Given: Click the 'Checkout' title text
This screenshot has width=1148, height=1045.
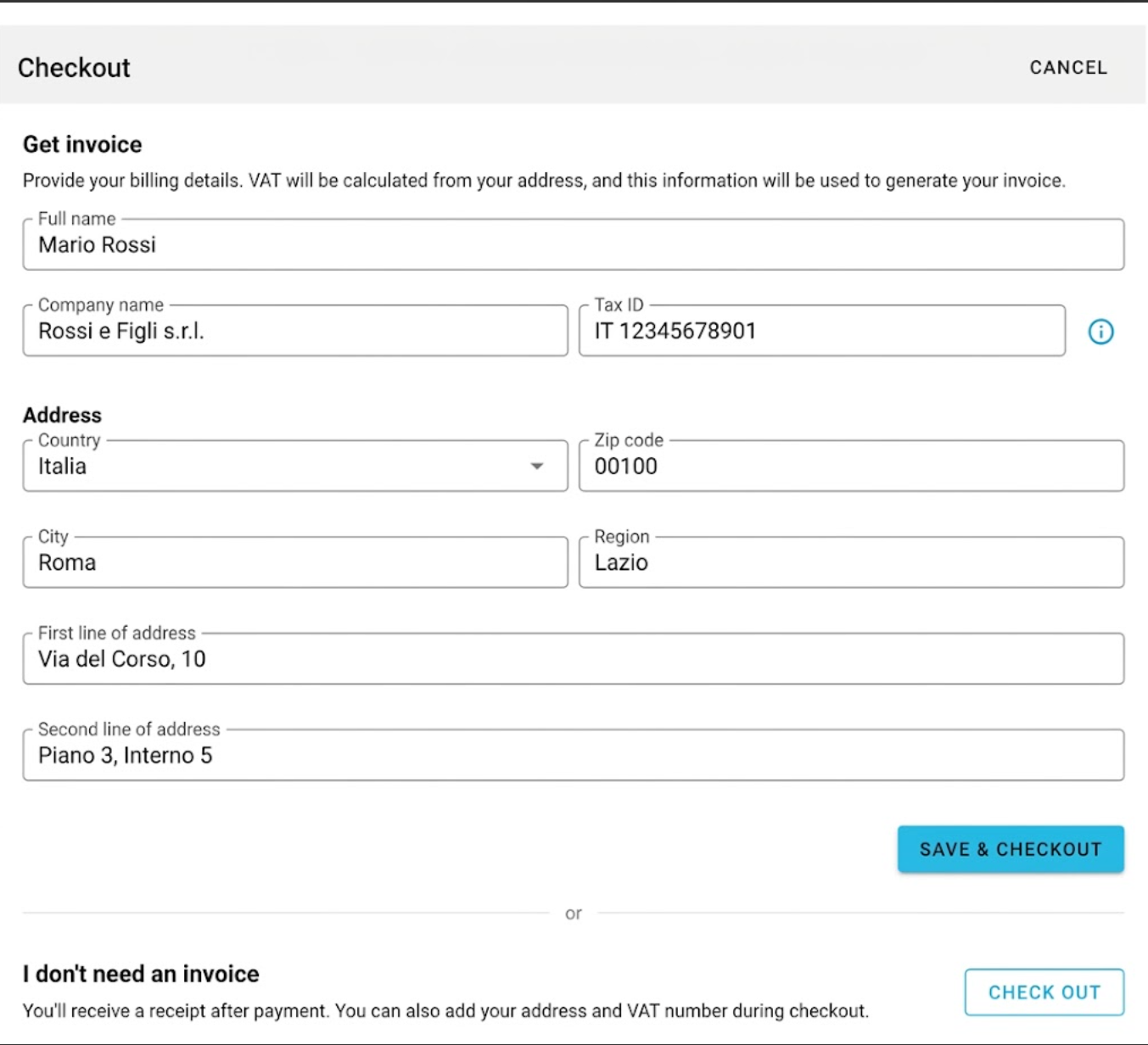Looking at the screenshot, I should tap(74, 68).
